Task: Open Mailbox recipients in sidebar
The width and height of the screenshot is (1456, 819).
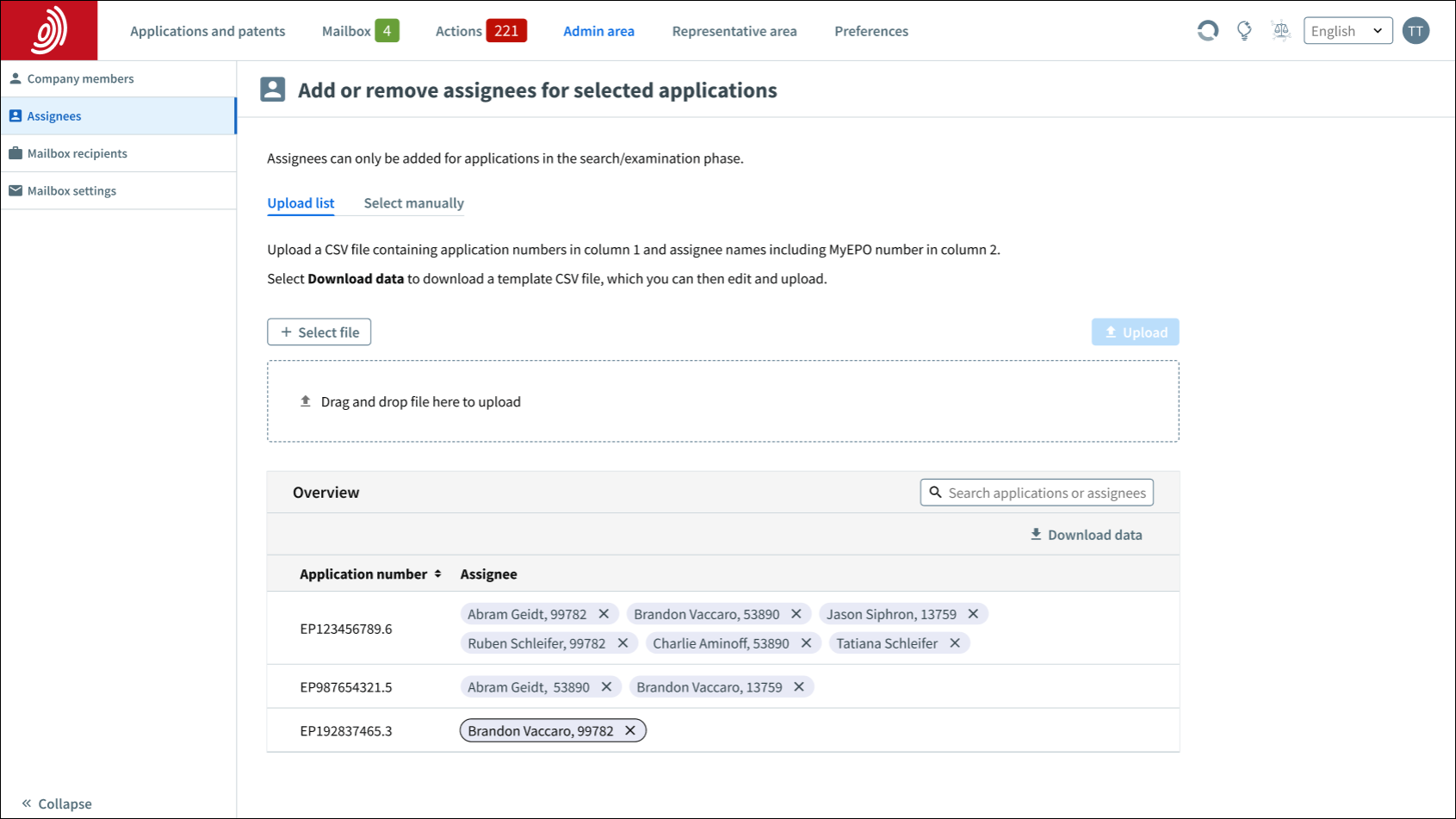Action: pos(77,153)
